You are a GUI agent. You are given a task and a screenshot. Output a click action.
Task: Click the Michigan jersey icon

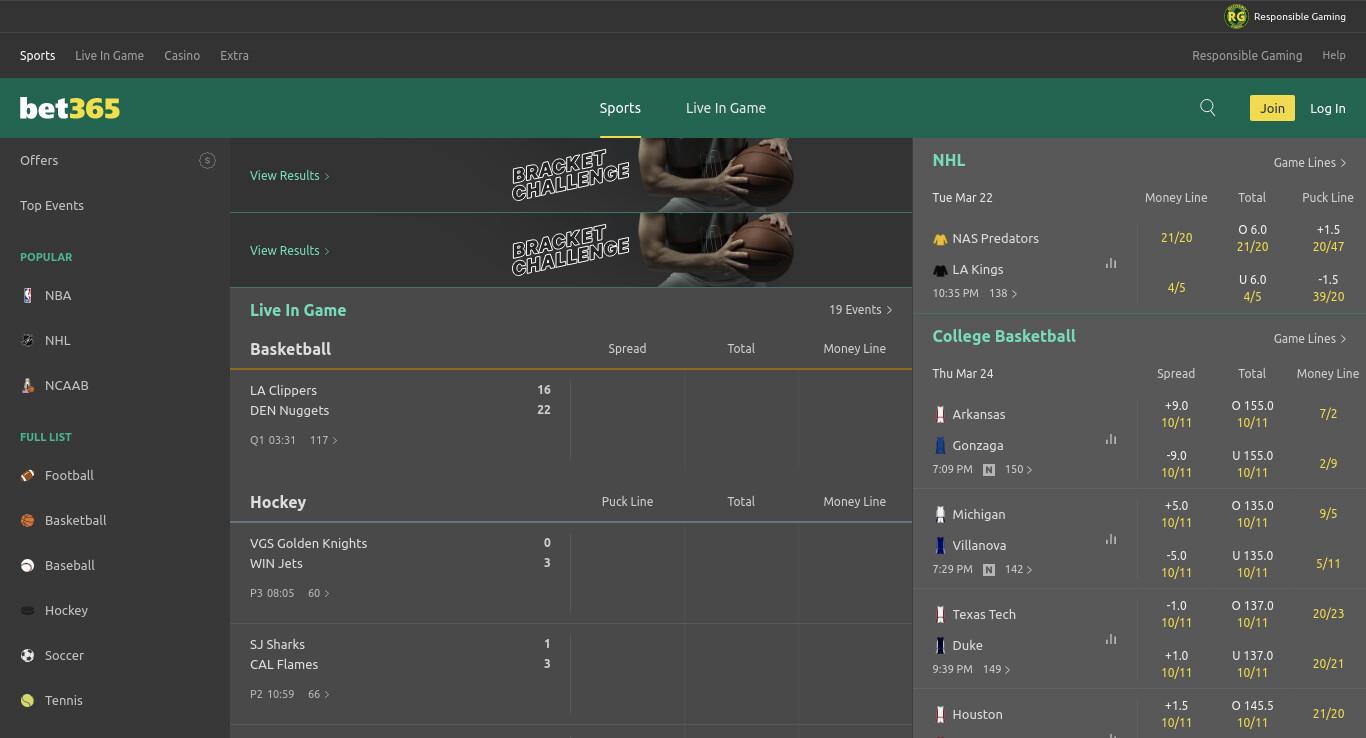point(940,514)
